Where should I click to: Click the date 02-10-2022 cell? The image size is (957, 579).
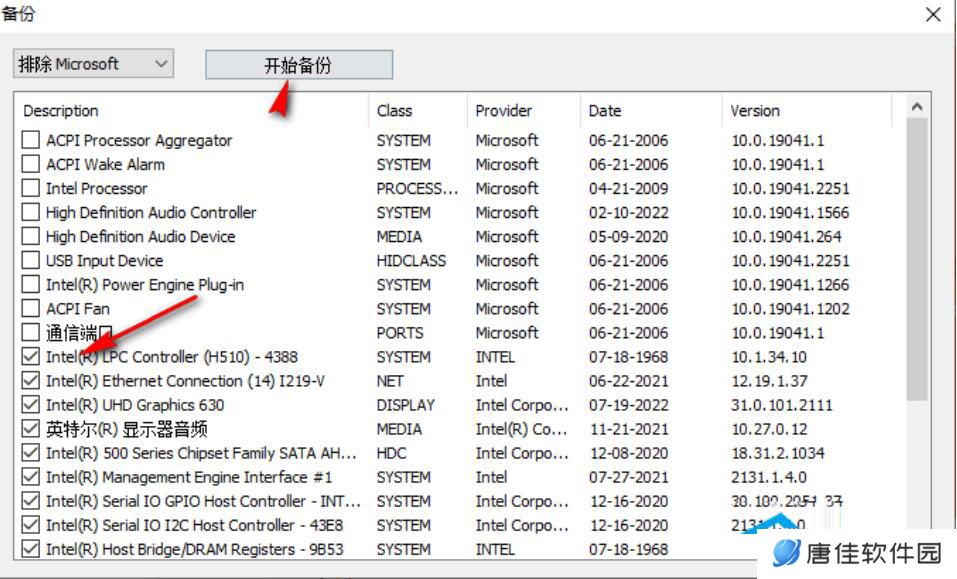pyautogui.click(x=628, y=212)
